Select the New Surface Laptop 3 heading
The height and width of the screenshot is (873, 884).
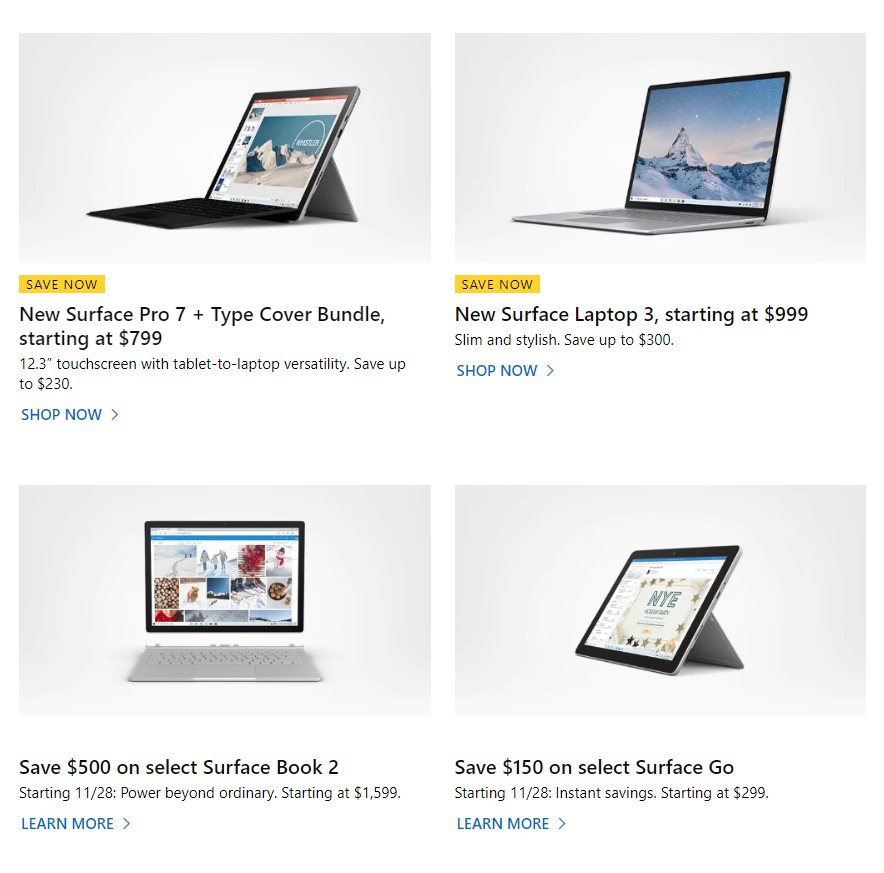click(631, 314)
